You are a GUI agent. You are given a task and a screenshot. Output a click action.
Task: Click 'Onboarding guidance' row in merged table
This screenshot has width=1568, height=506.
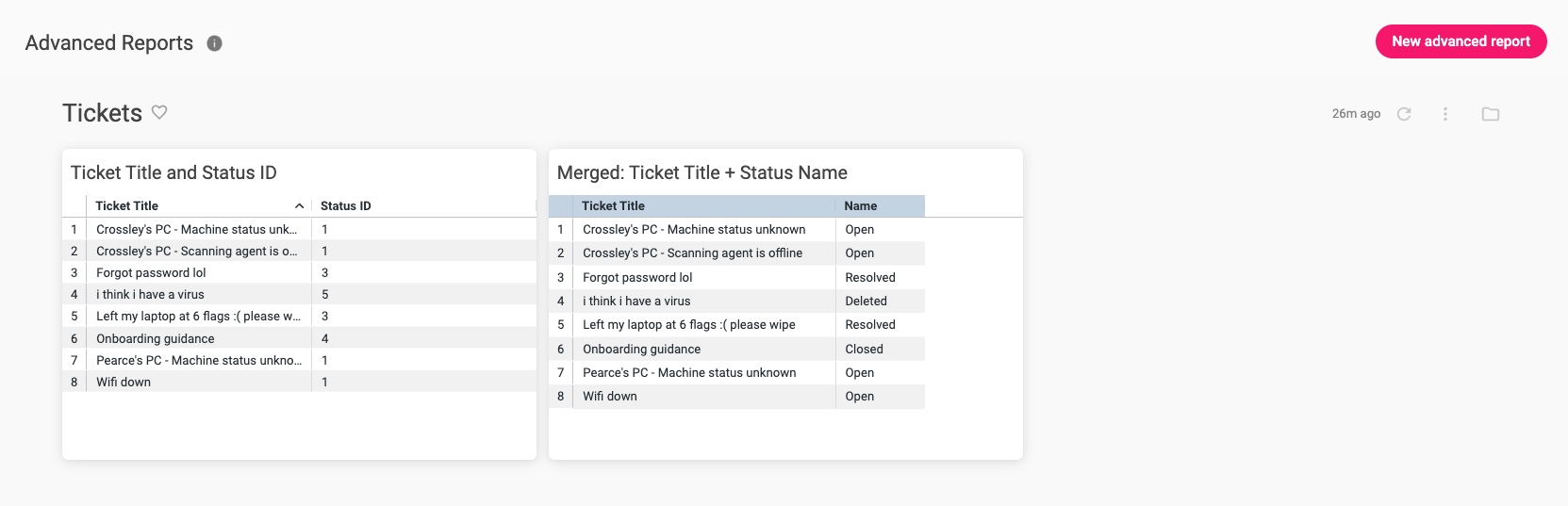[x=641, y=350]
